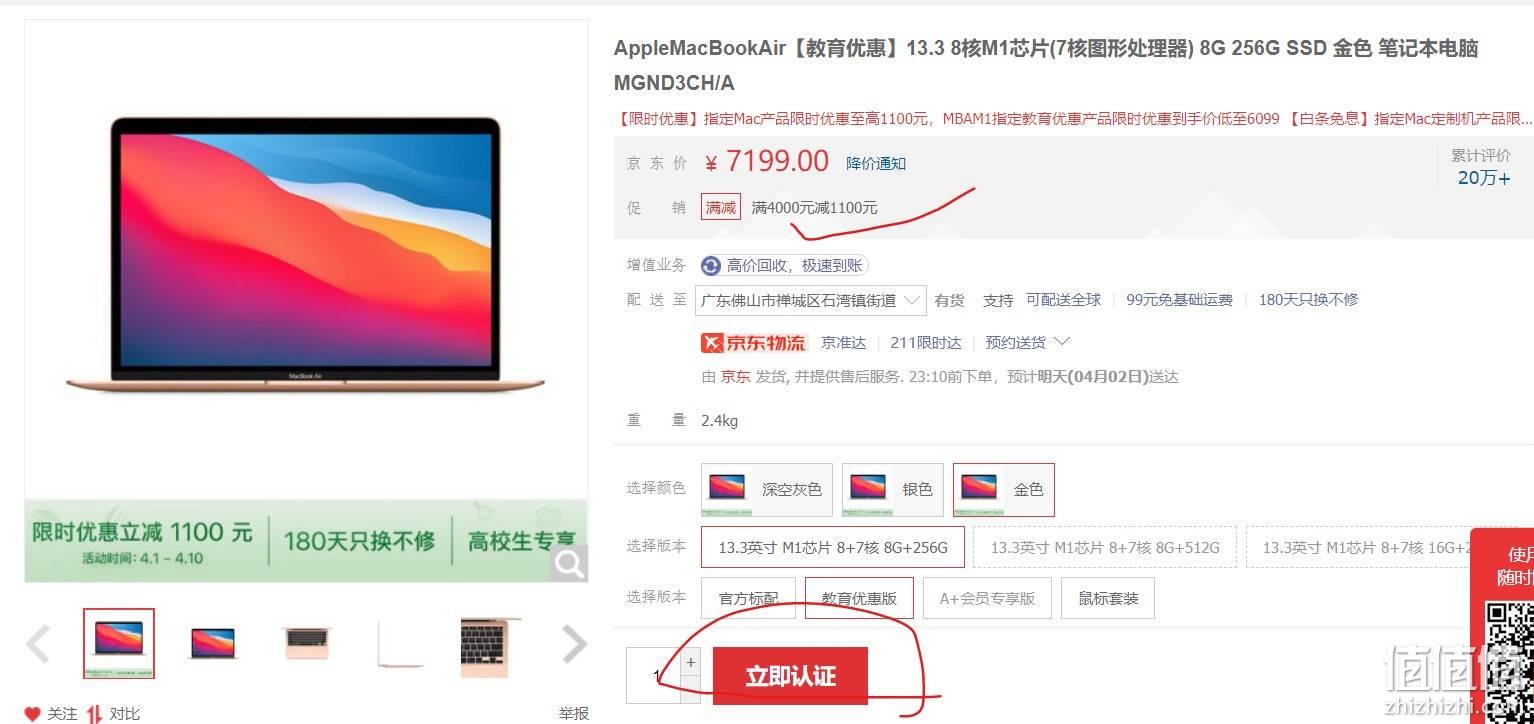Open the 降价通知 price alert link
The image size is (1534, 724).
[876, 163]
